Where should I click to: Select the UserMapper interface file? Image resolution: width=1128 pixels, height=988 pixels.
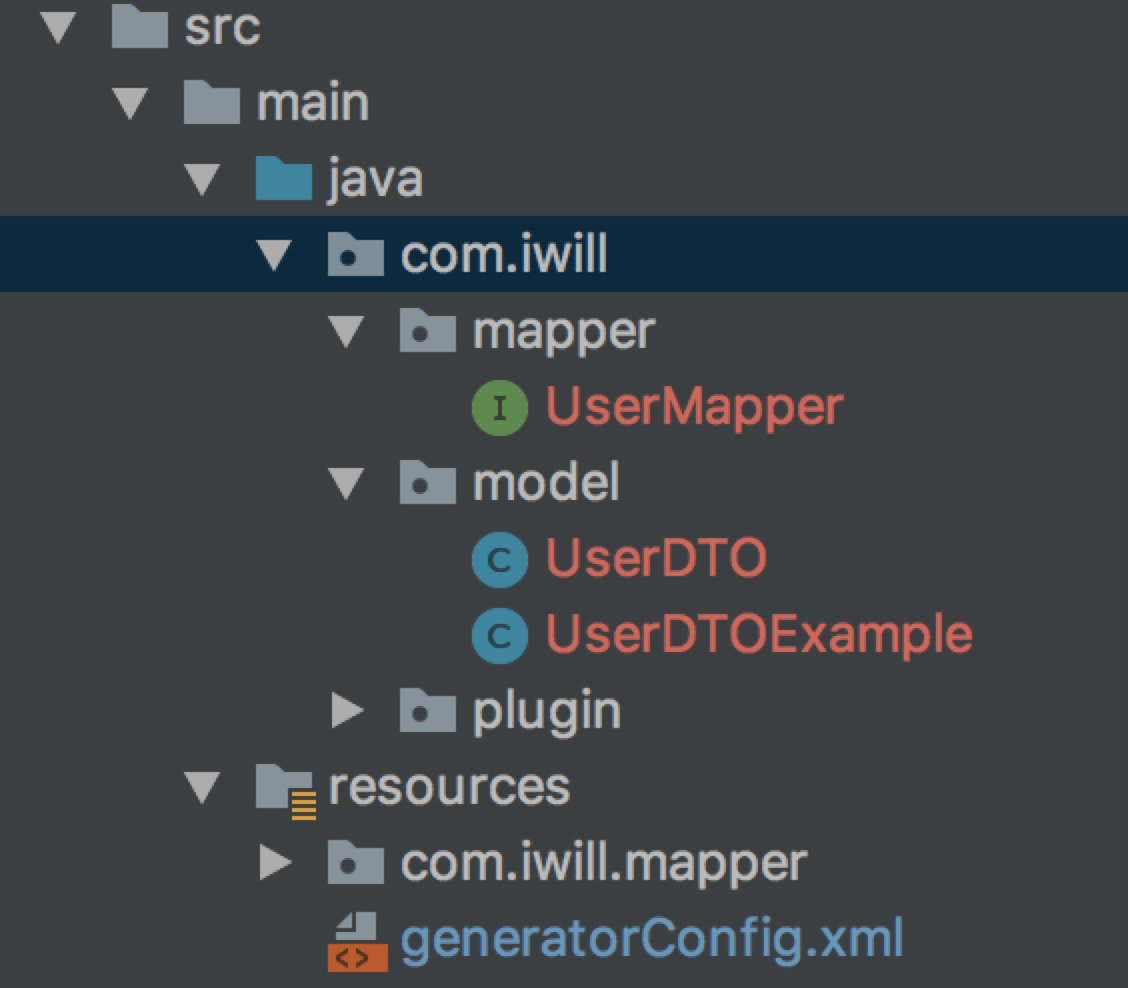click(x=694, y=407)
